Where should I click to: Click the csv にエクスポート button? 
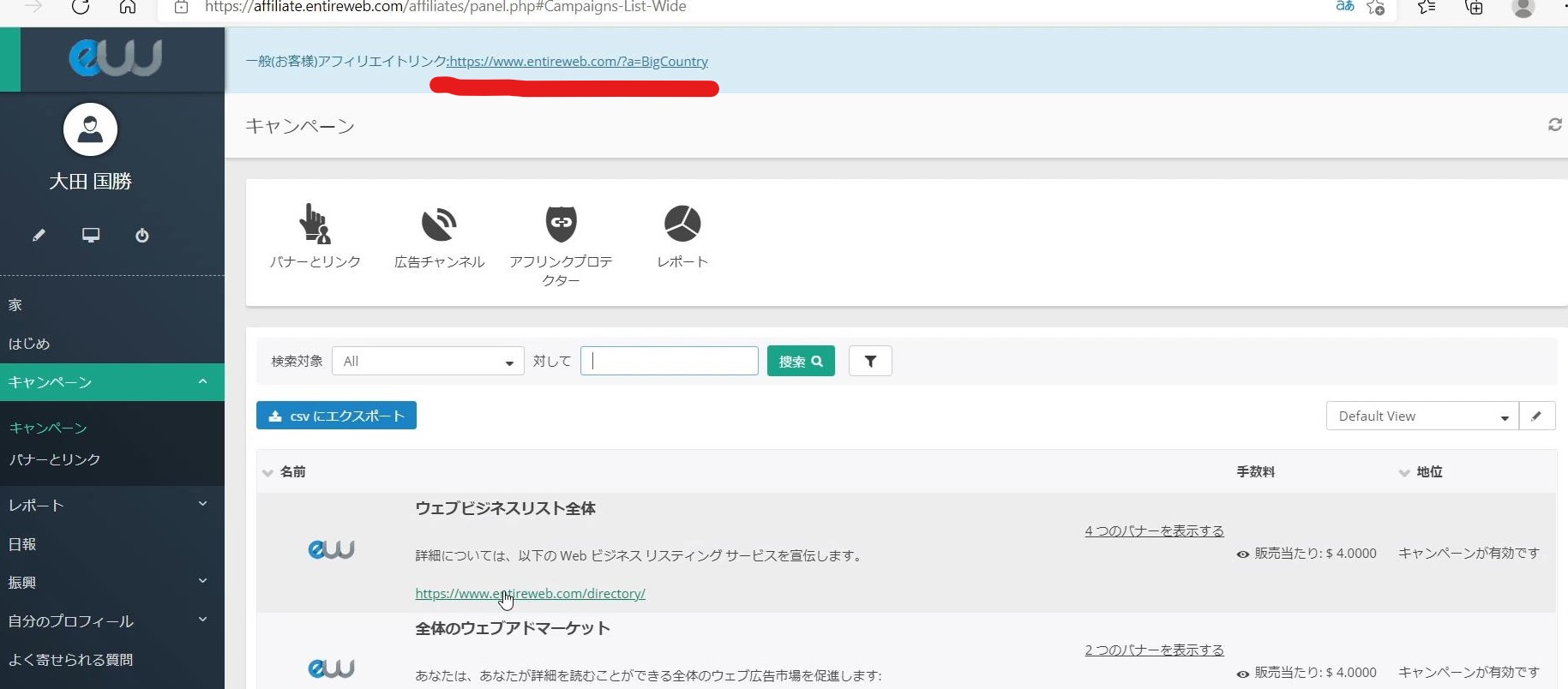click(336, 416)
